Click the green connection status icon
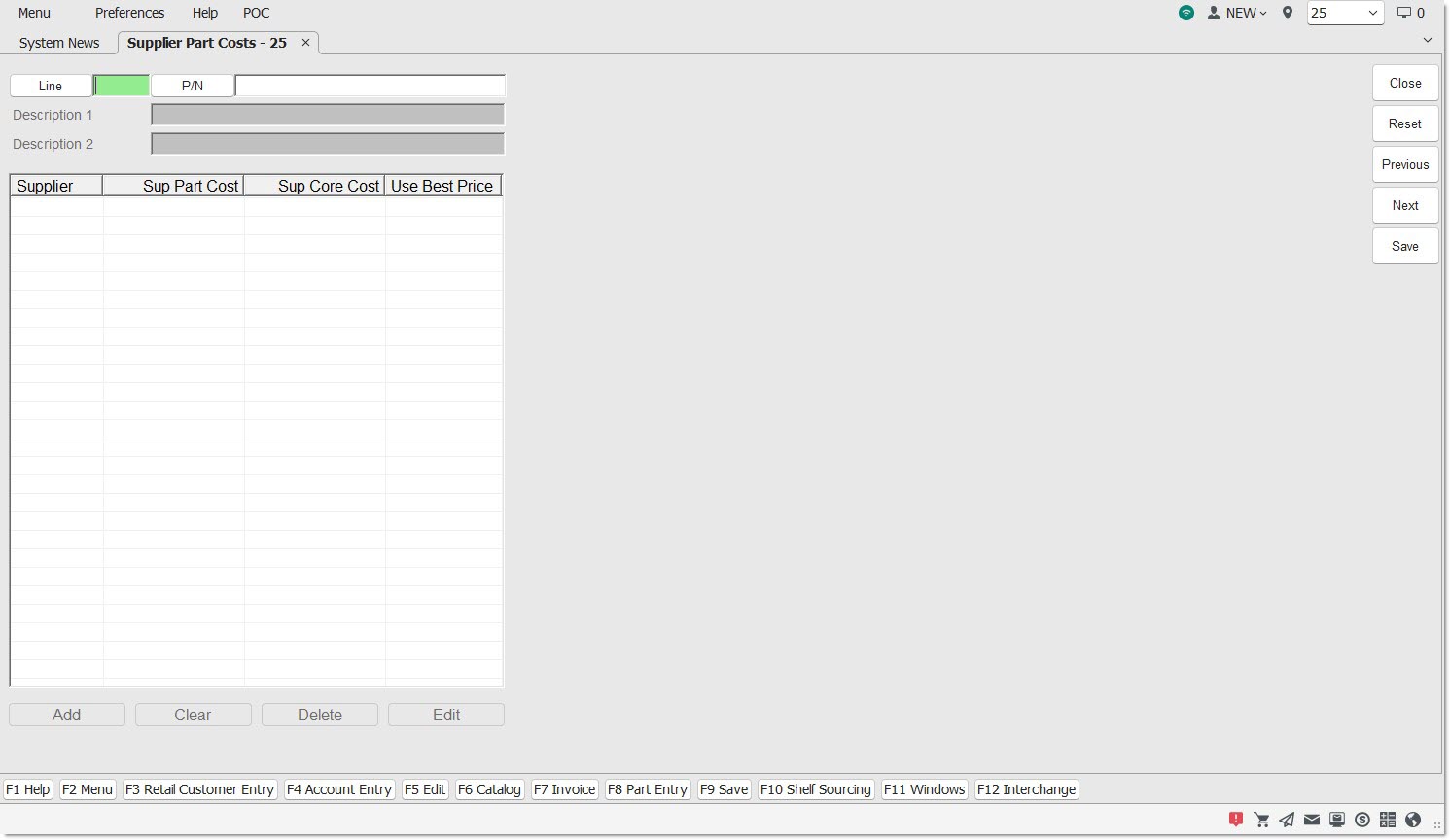The image size is (1450, 840). pyautogui.click(x=1186, y=13)
